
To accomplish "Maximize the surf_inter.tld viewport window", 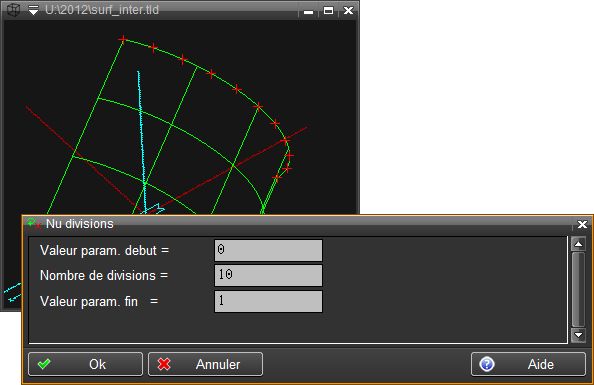I will [328, 11].
